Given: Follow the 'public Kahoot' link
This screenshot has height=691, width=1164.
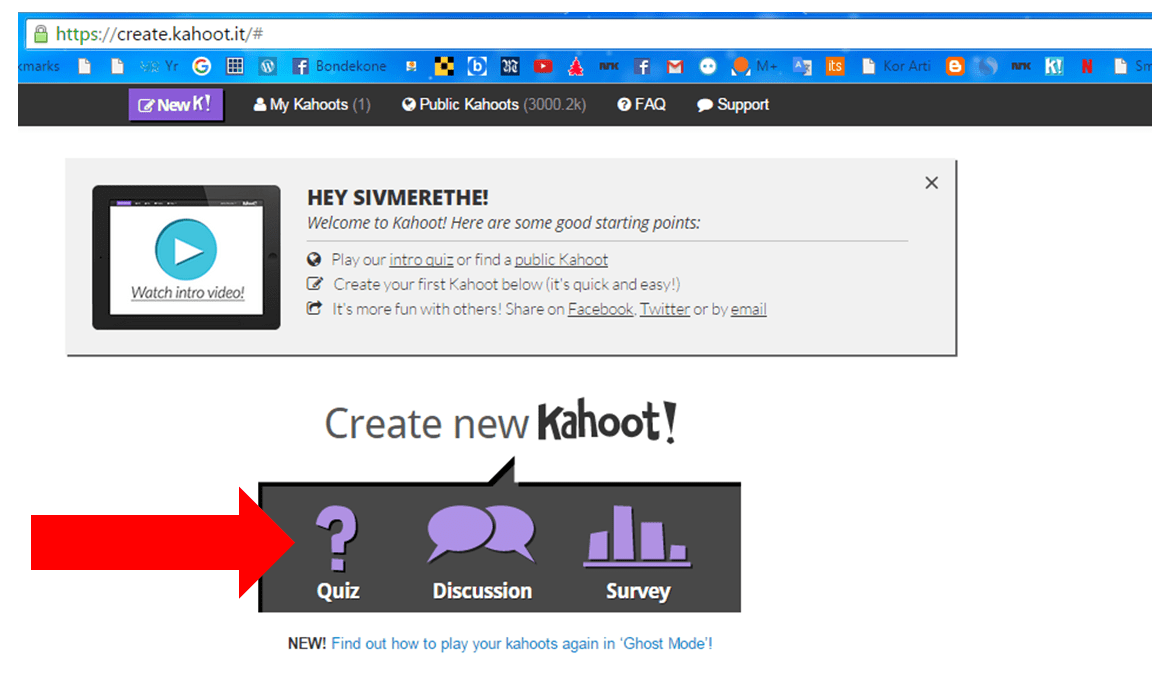Looking at the screenshot, I should click(561, 260).
